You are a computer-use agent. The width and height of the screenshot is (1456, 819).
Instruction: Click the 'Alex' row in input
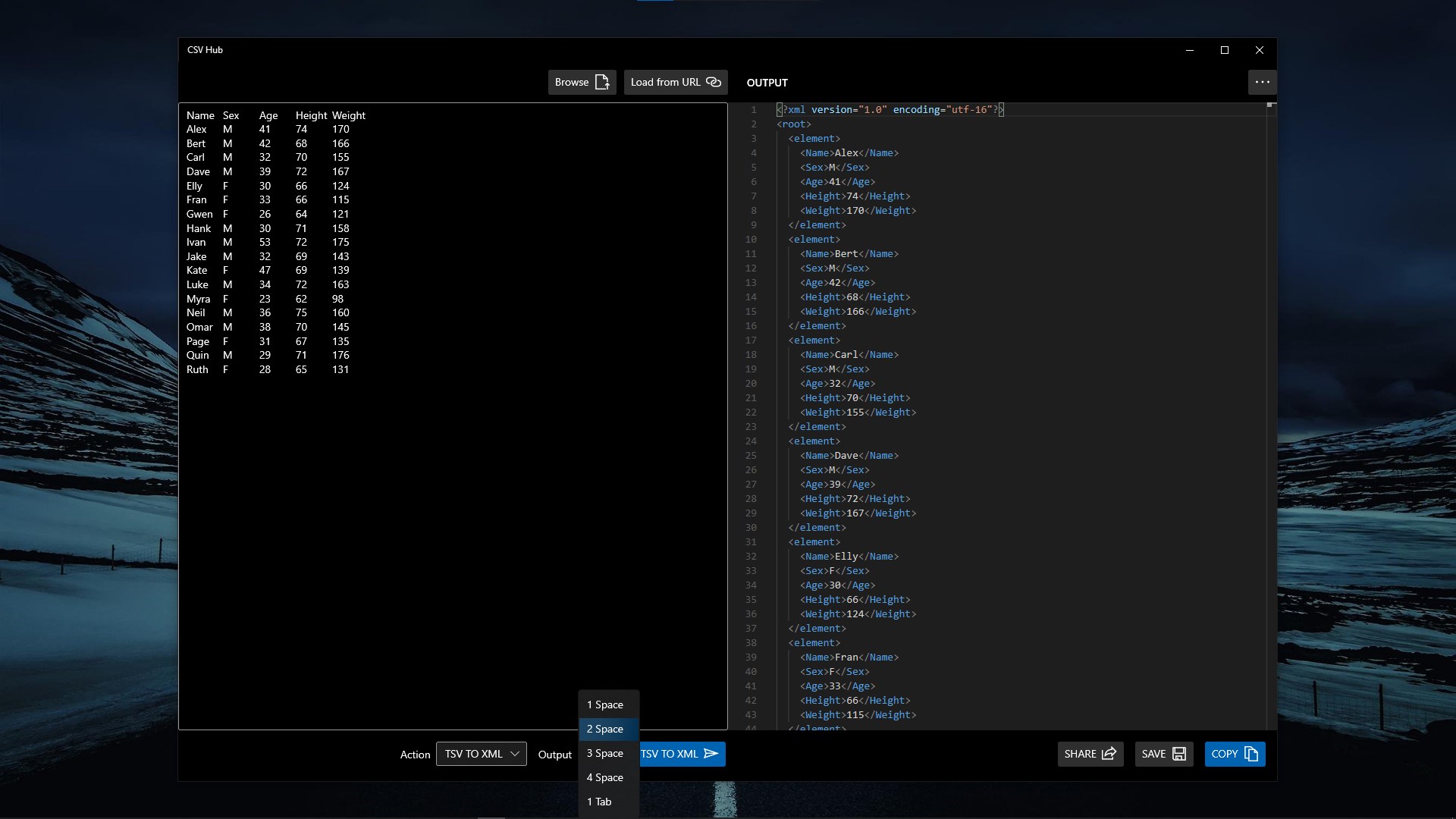[x=268, y=129]
